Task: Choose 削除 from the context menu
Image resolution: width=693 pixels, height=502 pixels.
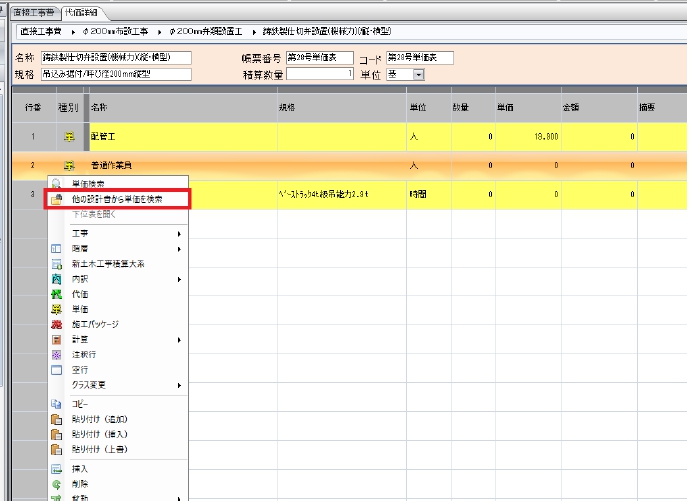Action: coord(80,484)
